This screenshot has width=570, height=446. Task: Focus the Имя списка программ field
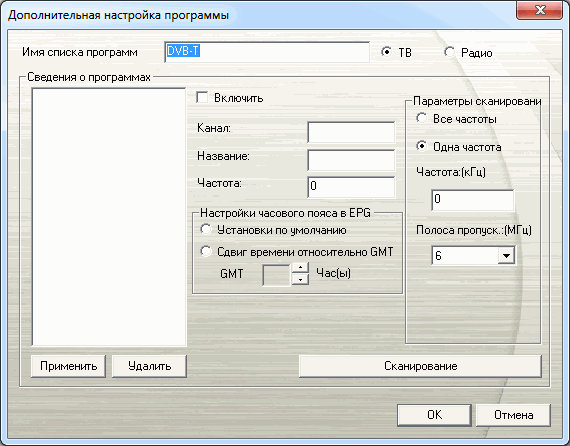pyautogui.click(x=267, y=52)
